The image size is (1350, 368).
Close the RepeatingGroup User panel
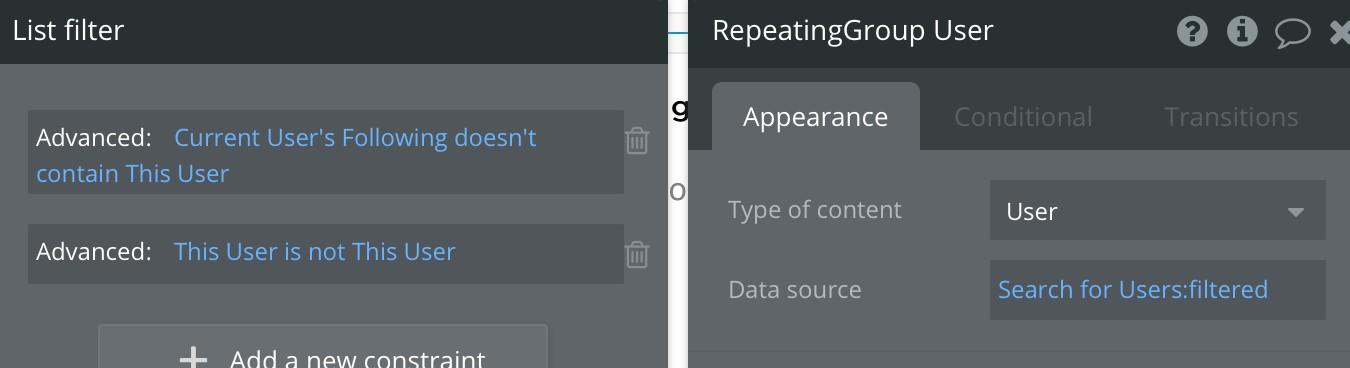coord(1340,32)
